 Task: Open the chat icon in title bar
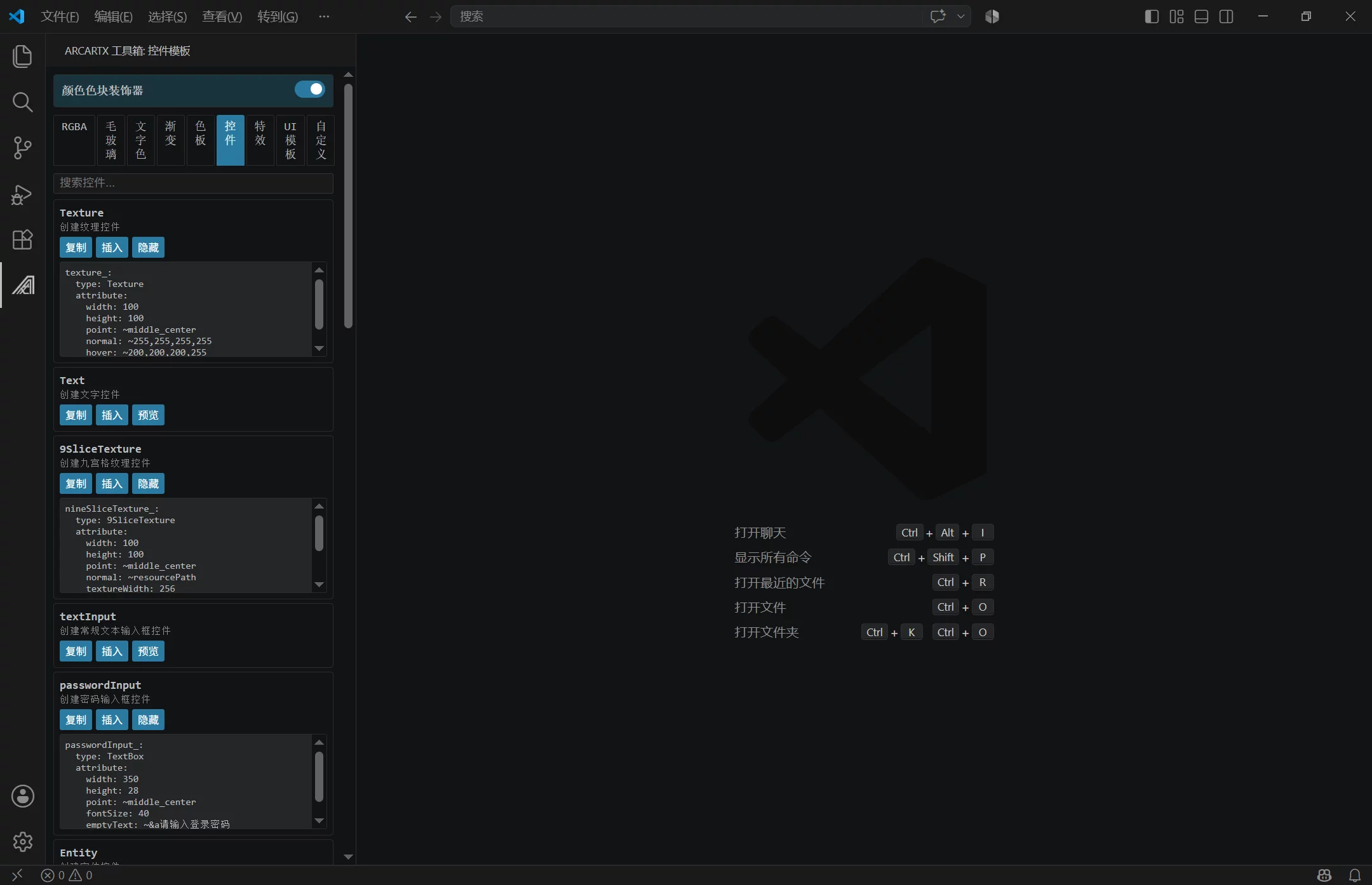(938, 17)
